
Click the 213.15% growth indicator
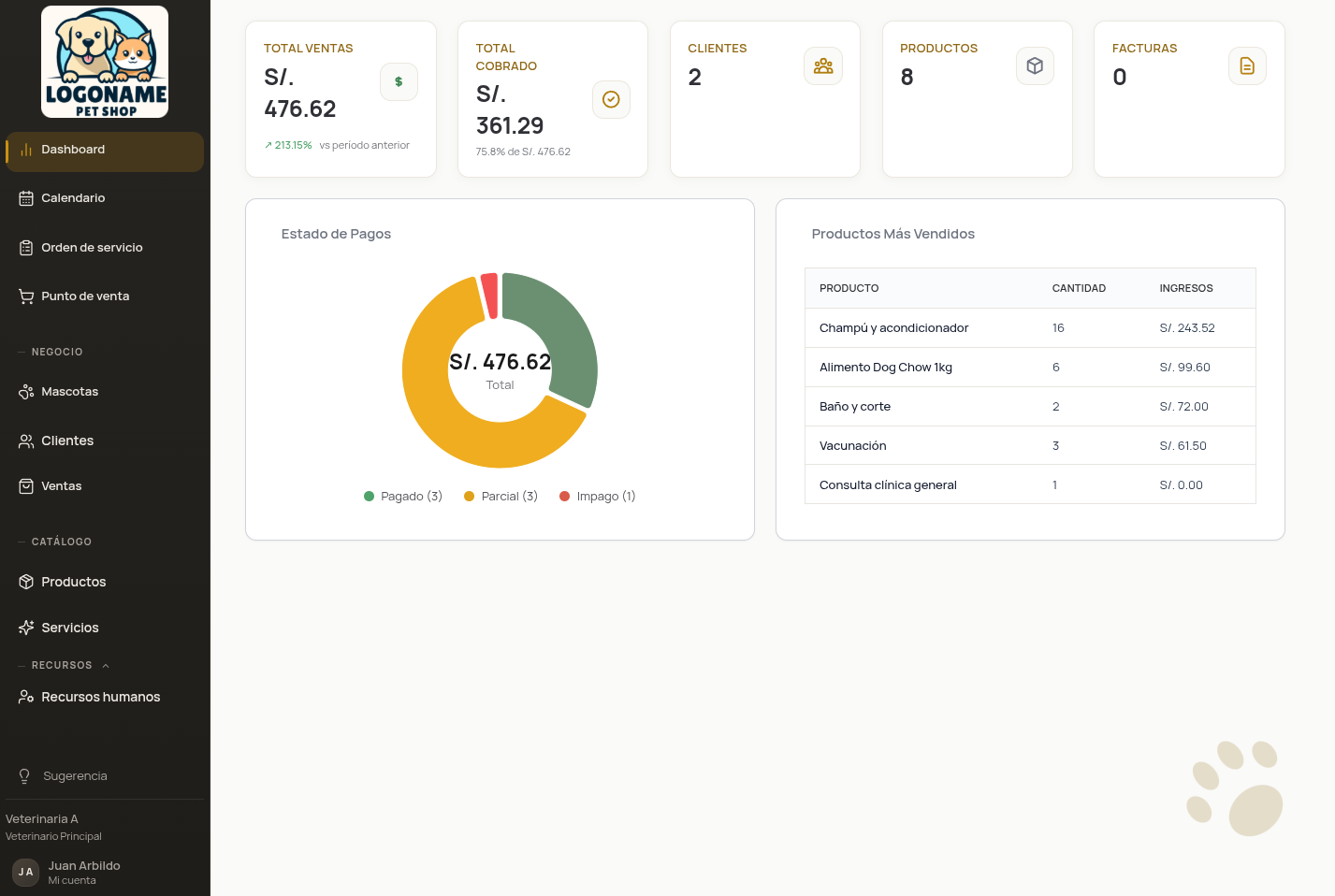[288, 146]
